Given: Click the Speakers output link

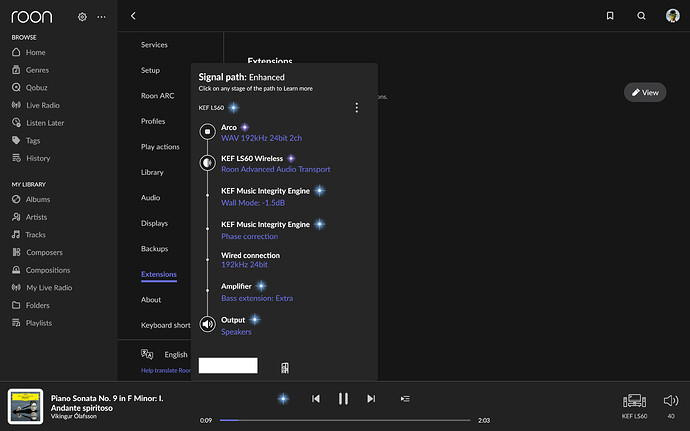Looking at the screenshot, I should (x=236, y=332).
